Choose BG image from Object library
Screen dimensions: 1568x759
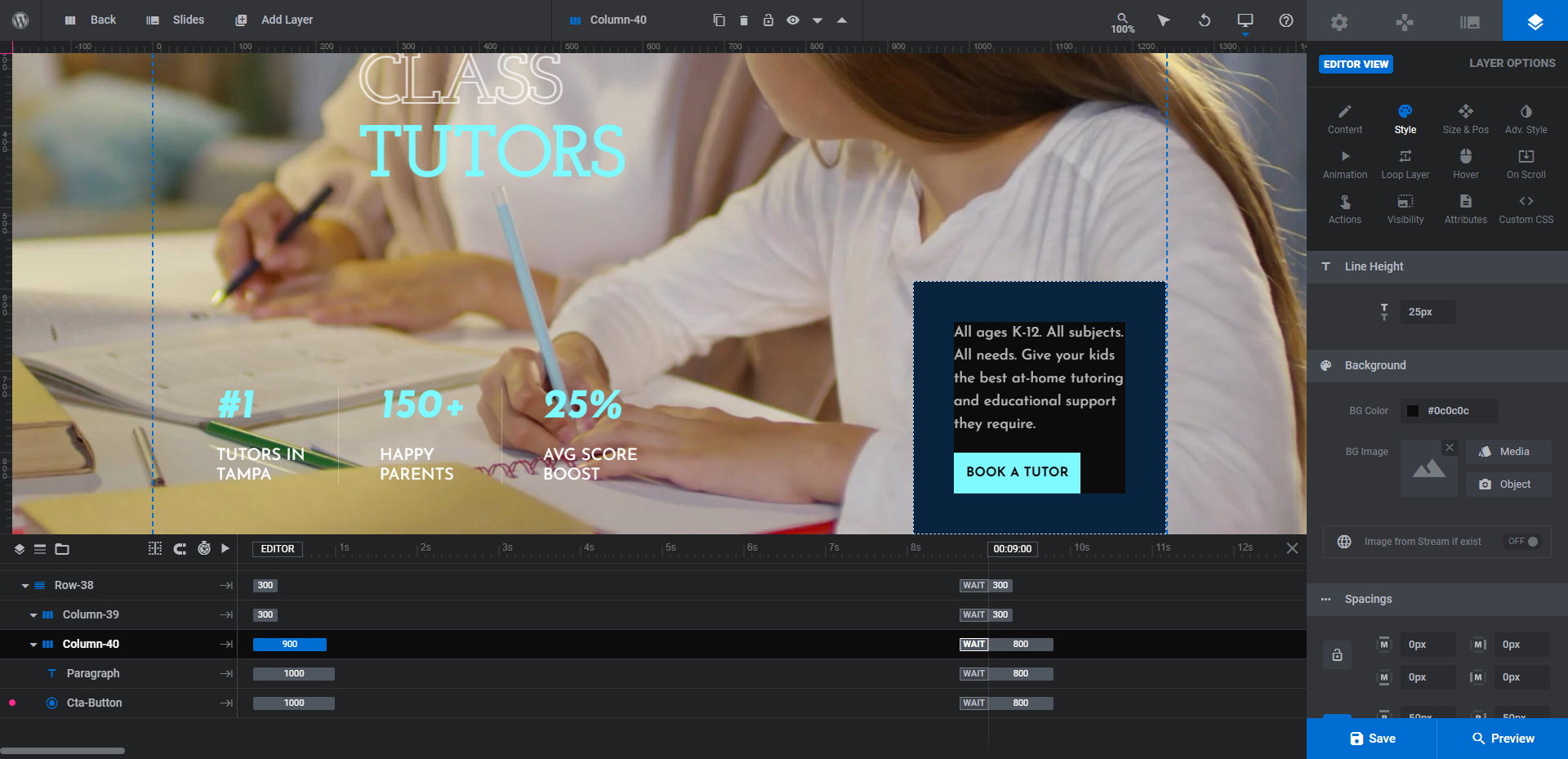1508,484
